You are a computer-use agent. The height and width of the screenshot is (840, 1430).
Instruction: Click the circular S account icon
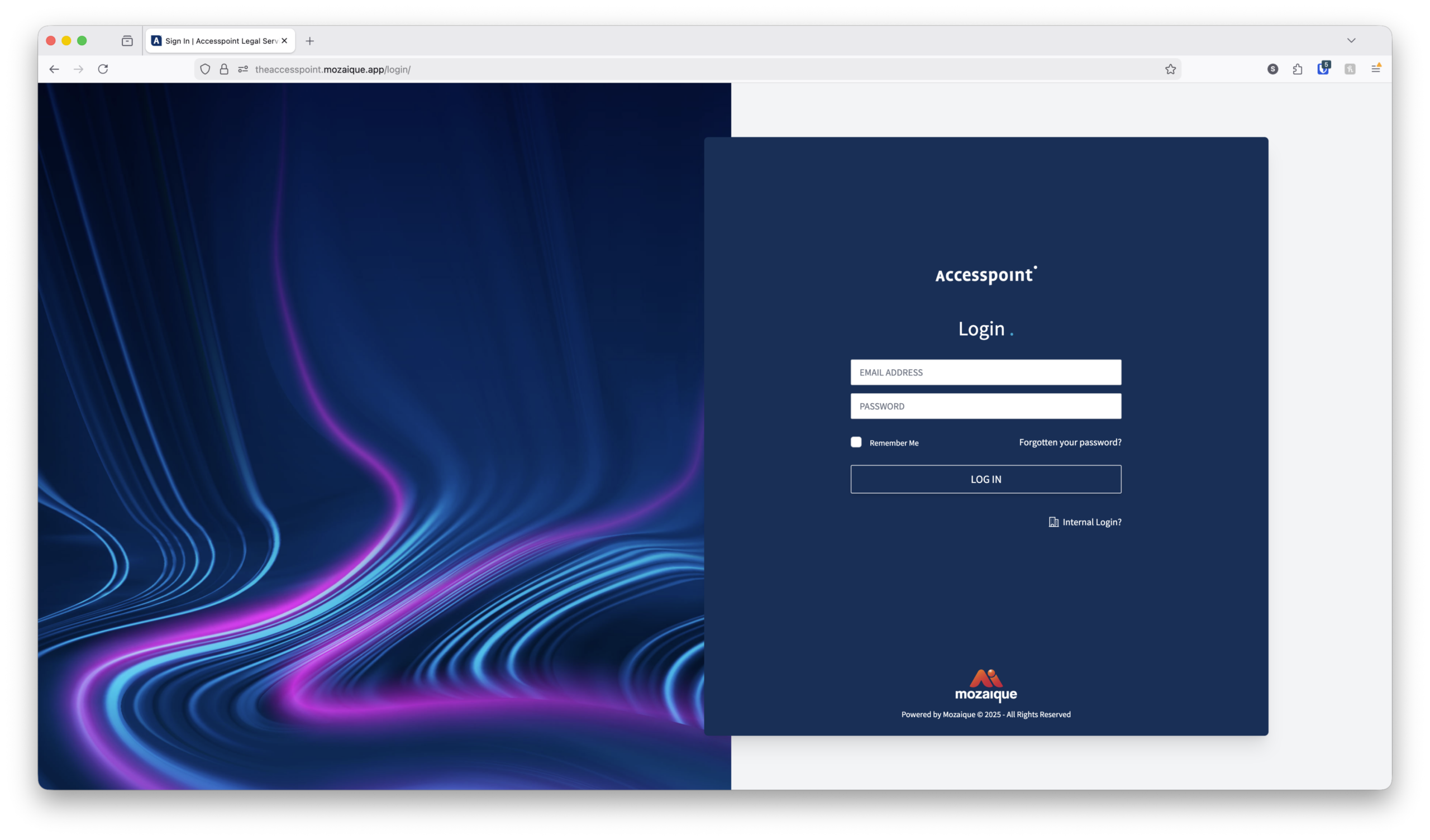1272,69
